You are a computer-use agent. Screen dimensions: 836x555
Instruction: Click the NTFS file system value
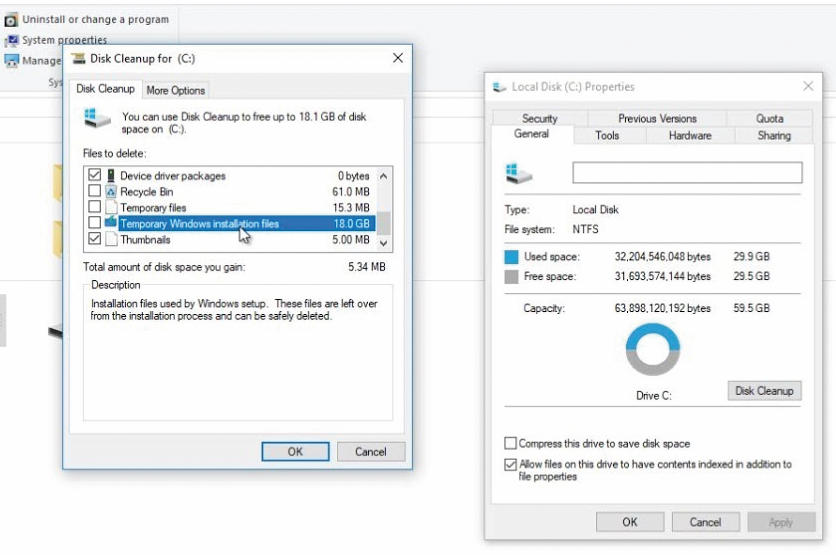pos(585,229)
